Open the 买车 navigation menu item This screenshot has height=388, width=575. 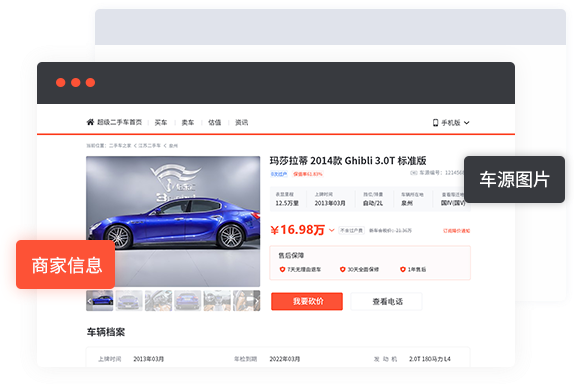tap(161, 122)
